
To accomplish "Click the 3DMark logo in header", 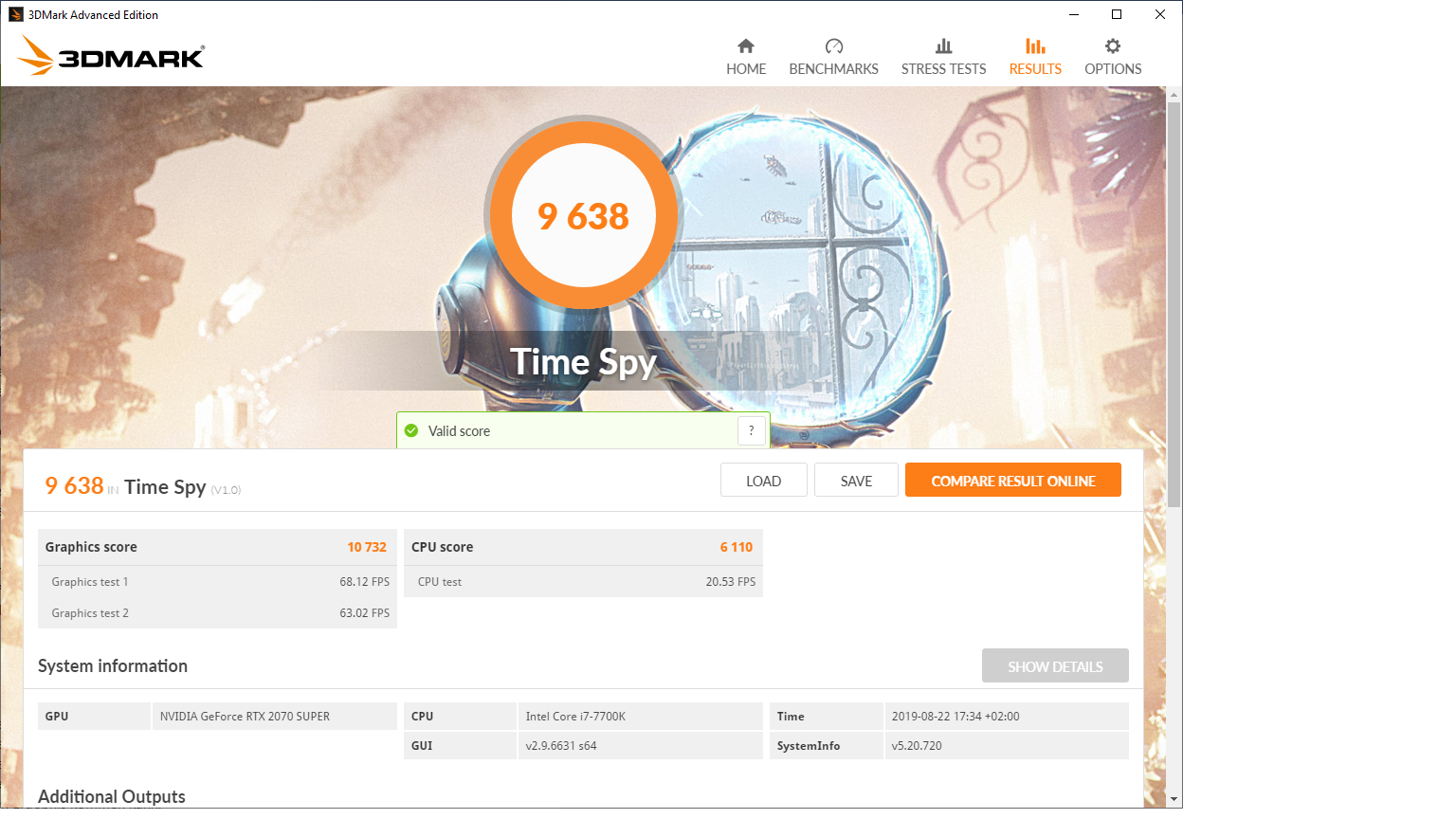I will click(111, 55).
